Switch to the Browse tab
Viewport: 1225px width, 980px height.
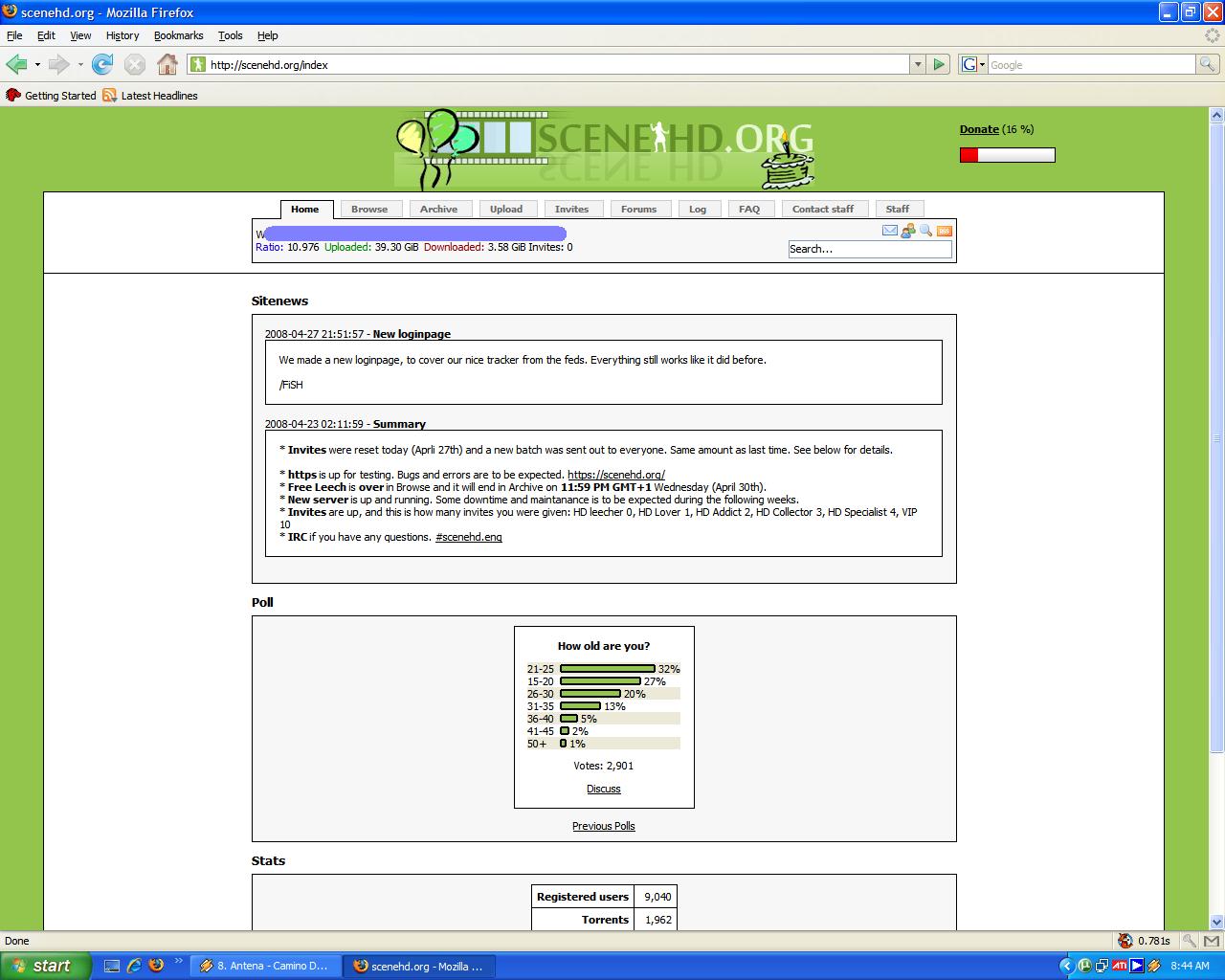tap(369, 210)
